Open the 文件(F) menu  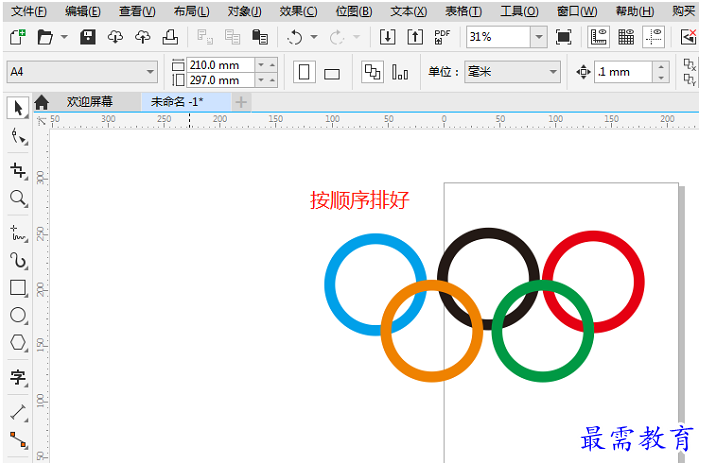(x=29, y=11)
